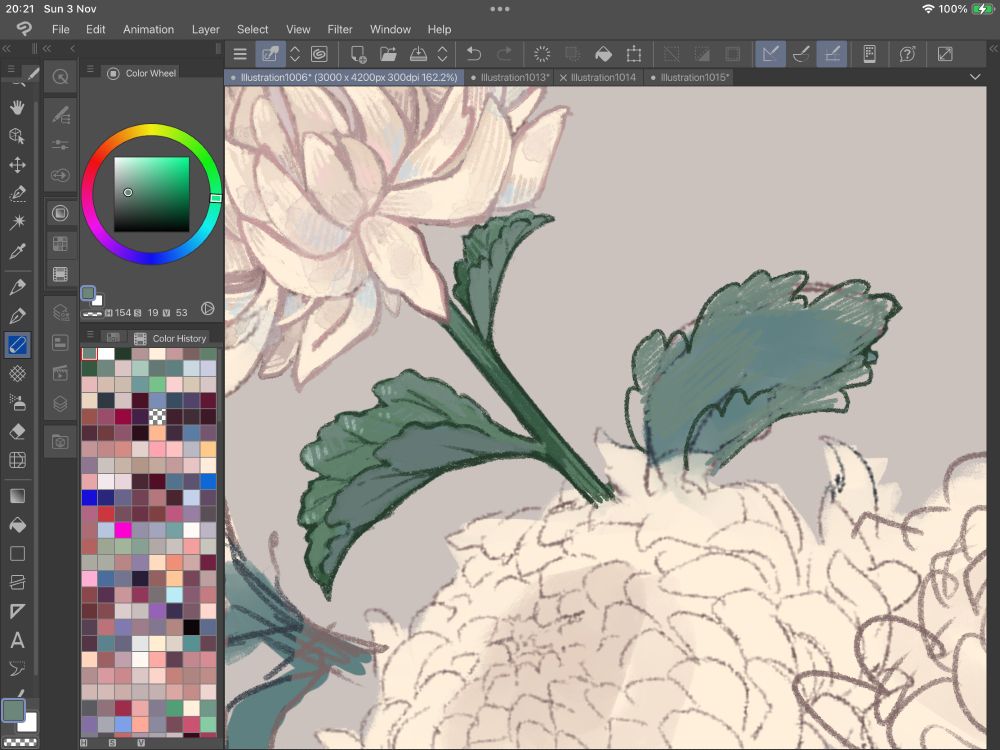The height and width of the screenshot is (750, 1000).
Task: Open the Layer menu
Action: click(x=205, y=29)
